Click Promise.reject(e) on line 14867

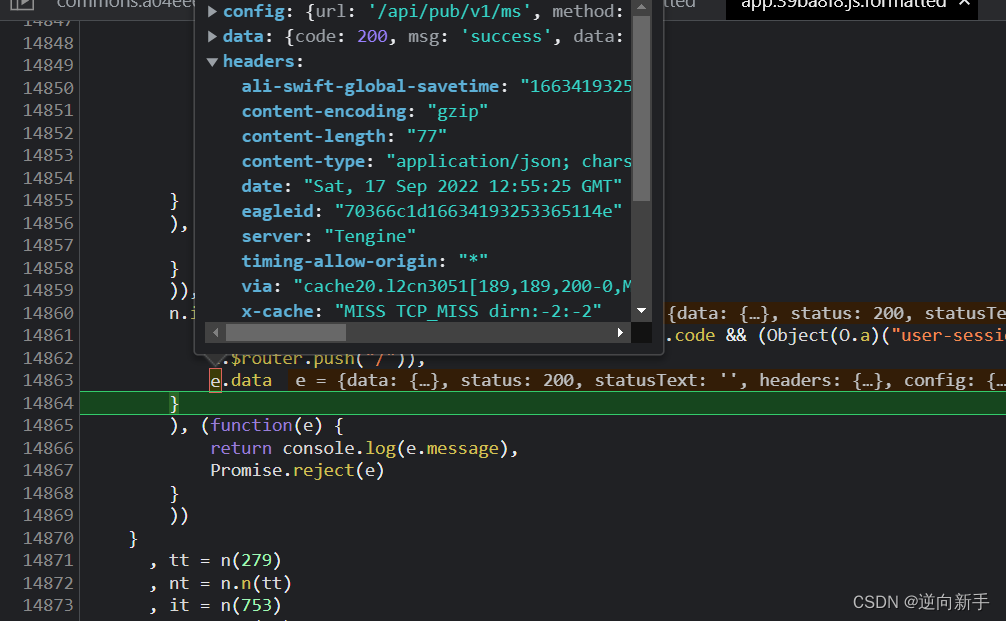click(x=297, y=470)
